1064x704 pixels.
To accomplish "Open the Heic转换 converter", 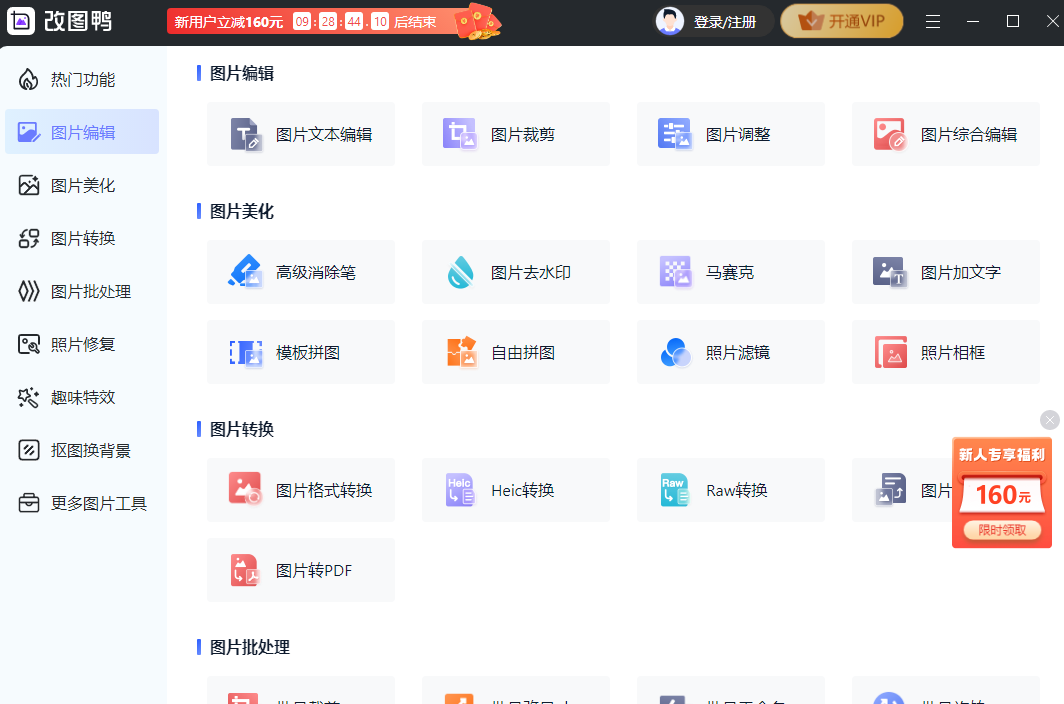I will click(x=515, y=490).
